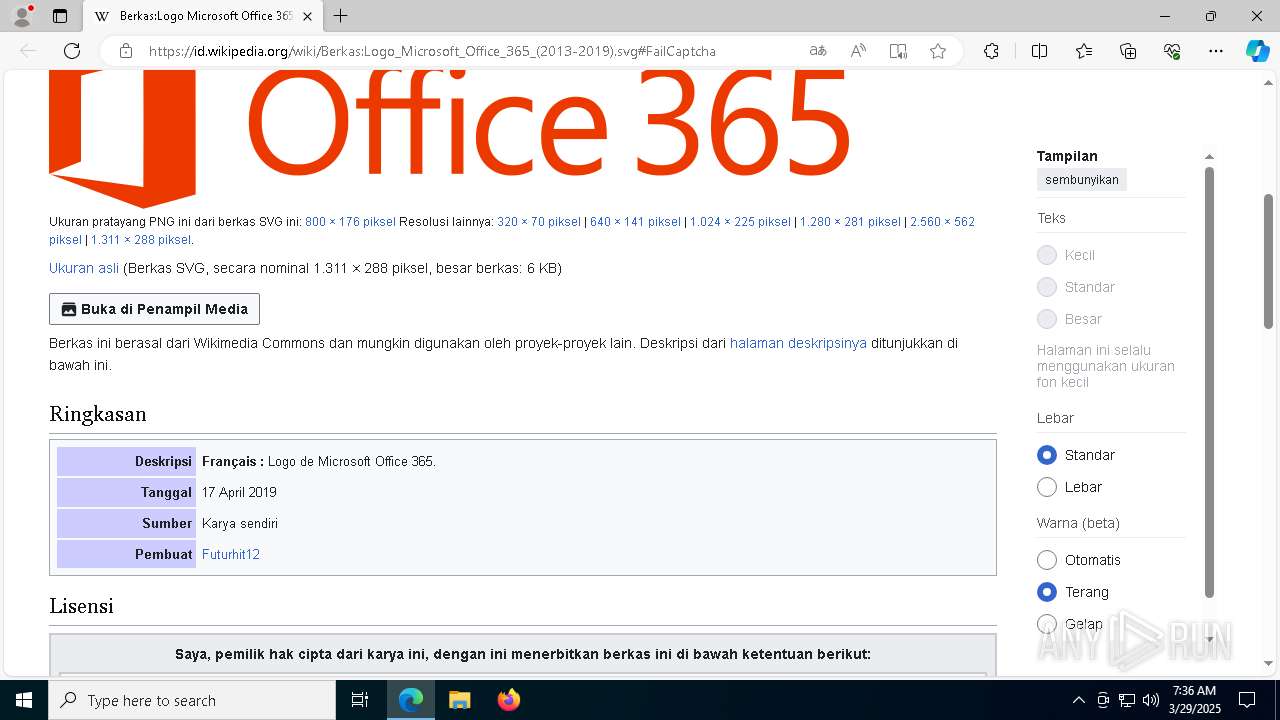Open Collections panel
Image resolution: width=1280 pixels, height=720 pixels.
click(1128, 51)
